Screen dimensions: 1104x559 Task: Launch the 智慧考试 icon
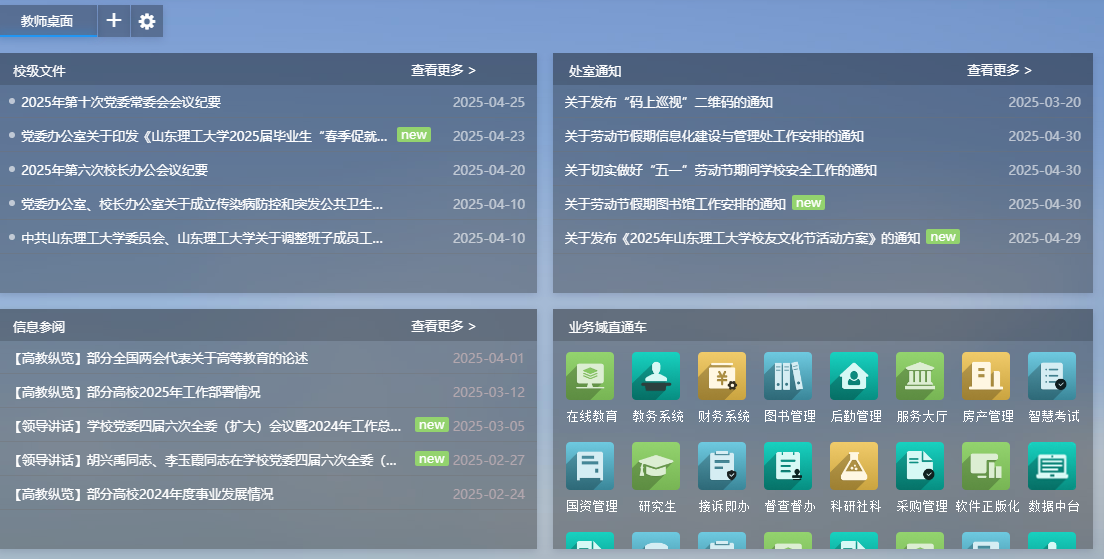pos(1052,376)
